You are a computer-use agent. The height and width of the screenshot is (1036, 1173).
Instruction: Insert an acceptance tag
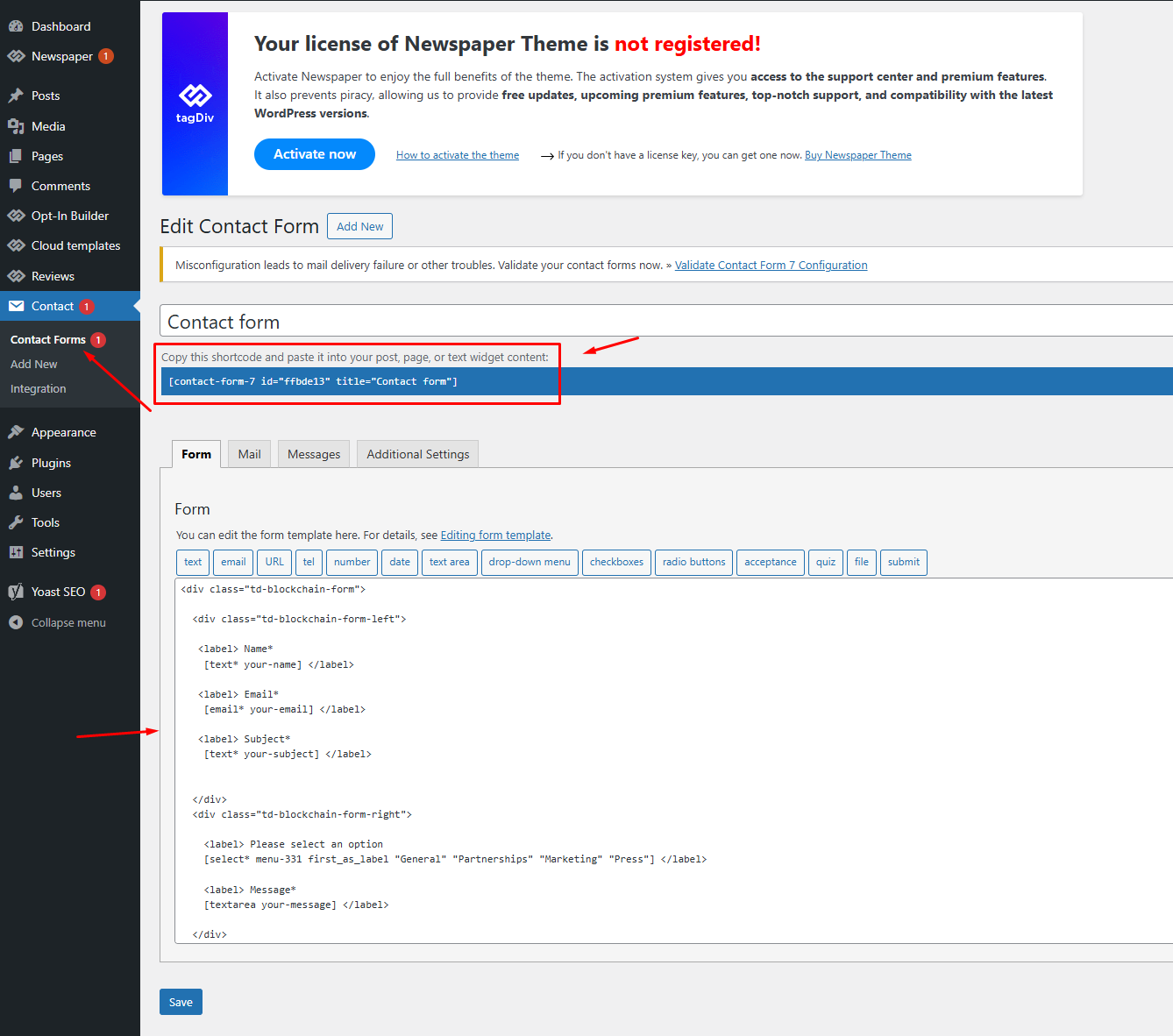tap(771, 563)
